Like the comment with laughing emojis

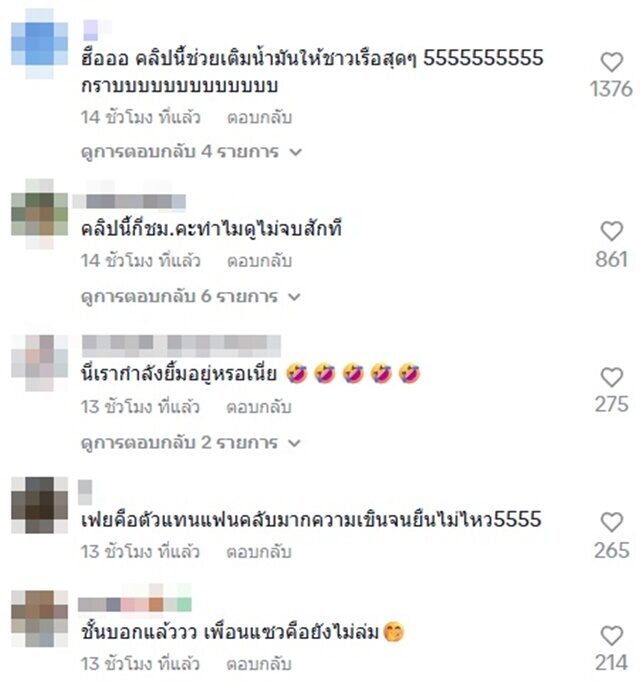point(611,377)
